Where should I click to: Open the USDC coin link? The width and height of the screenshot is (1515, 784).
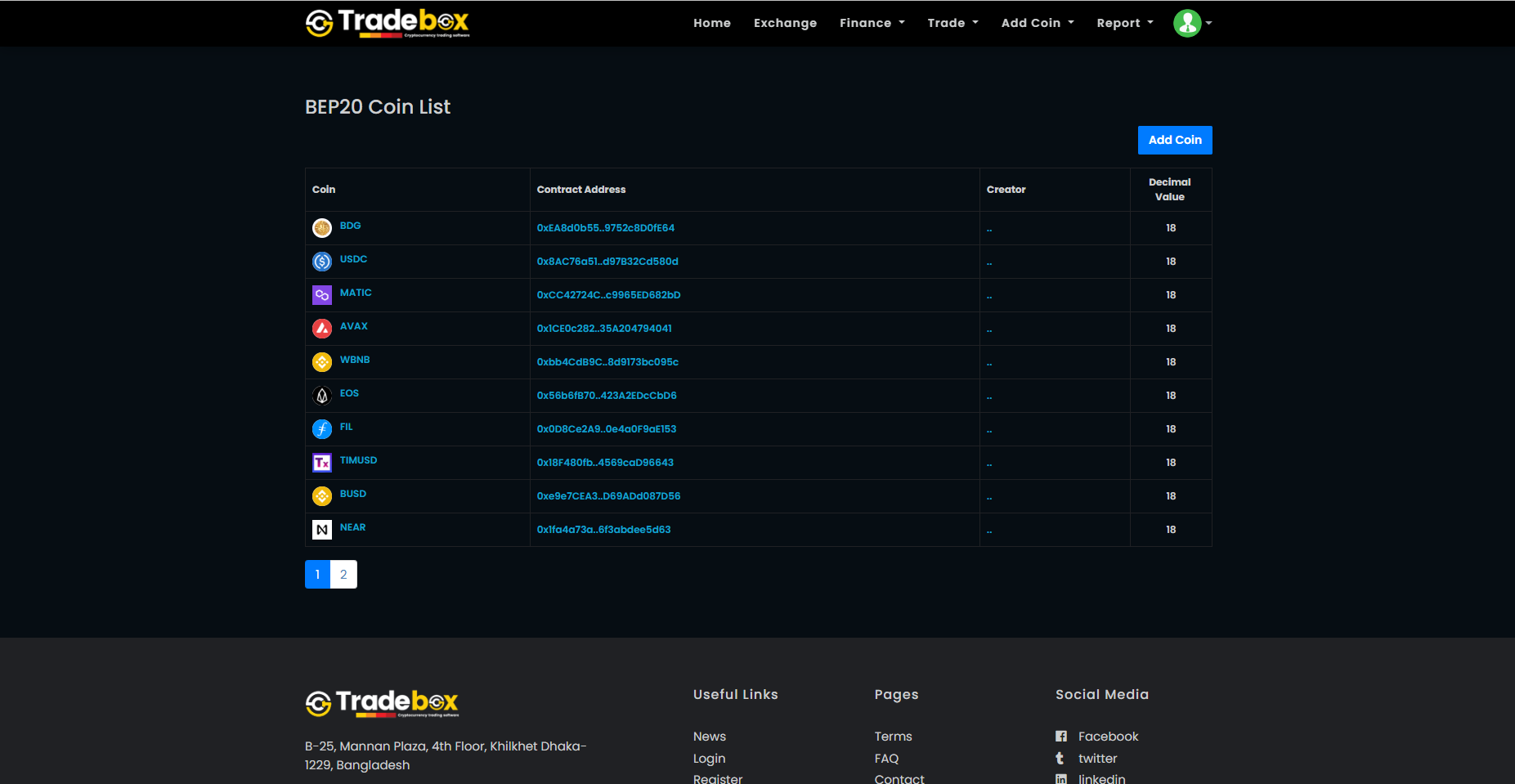tap(353, 259)
